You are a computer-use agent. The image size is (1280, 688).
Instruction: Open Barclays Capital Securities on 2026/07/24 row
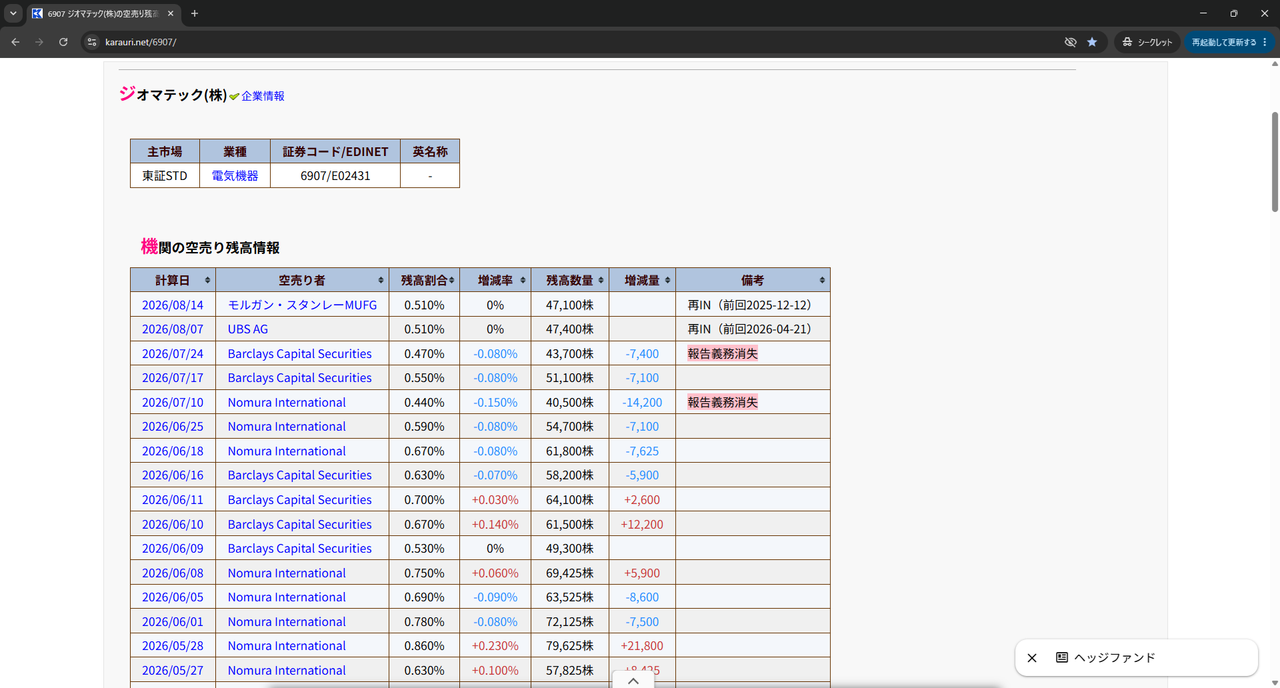300,354
